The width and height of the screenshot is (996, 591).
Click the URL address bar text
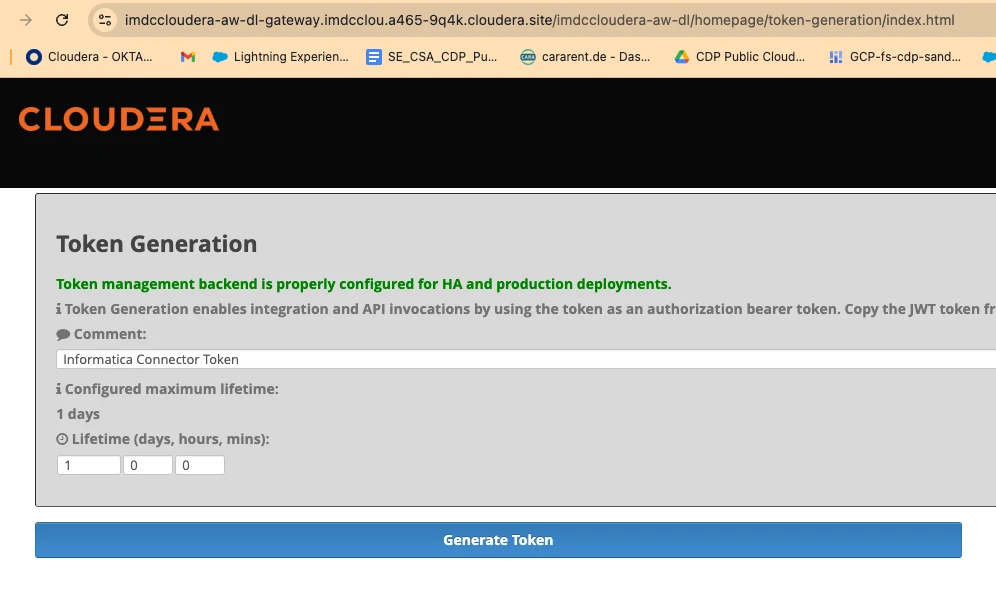click(539, 20)
